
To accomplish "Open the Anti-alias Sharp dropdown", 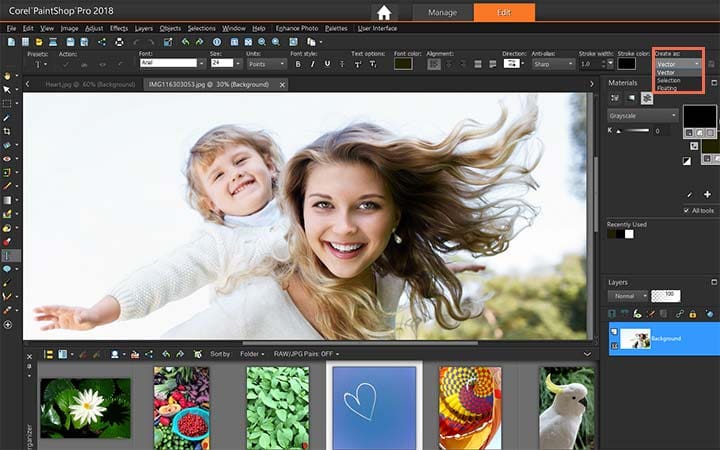I will coord(553,64).
